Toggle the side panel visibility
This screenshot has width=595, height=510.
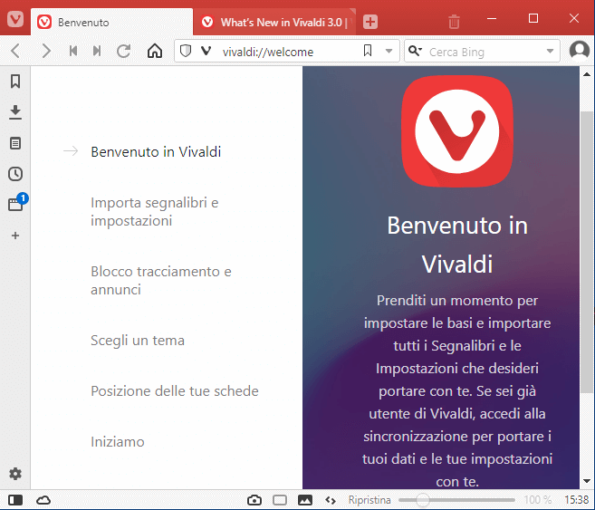(x=15, y=500)
